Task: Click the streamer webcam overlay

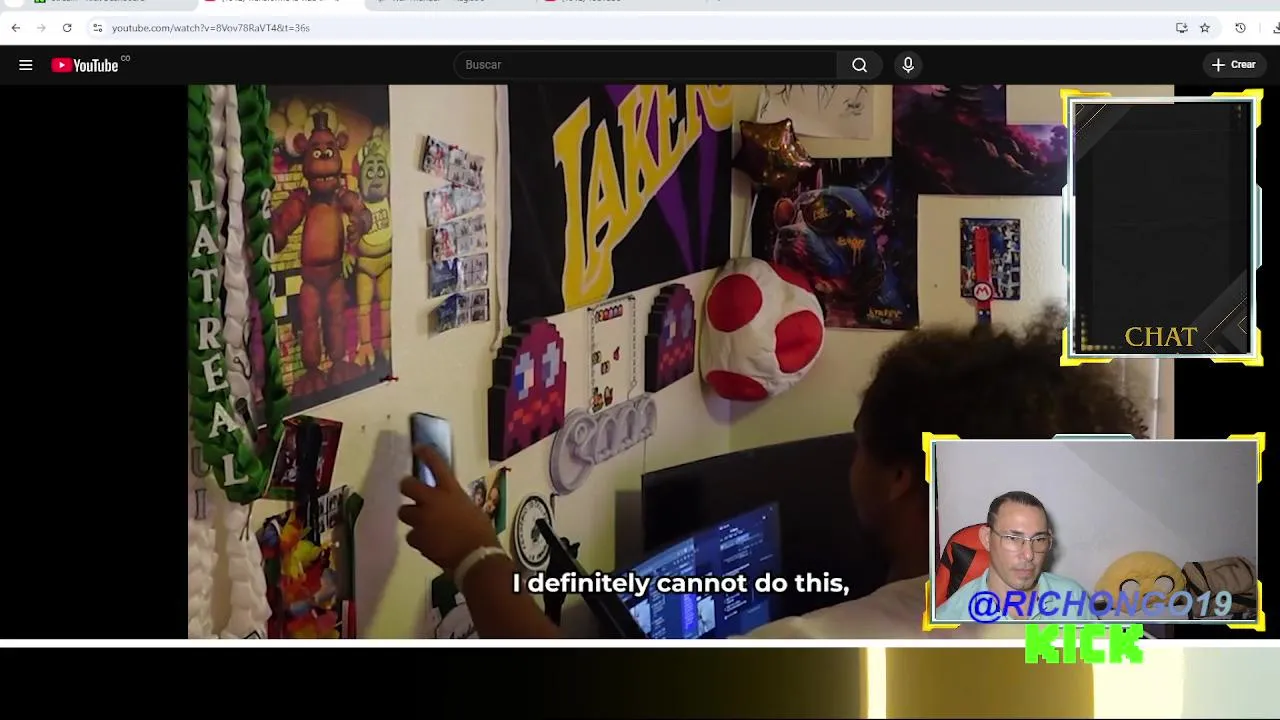Action: [x=1095, y=531]
